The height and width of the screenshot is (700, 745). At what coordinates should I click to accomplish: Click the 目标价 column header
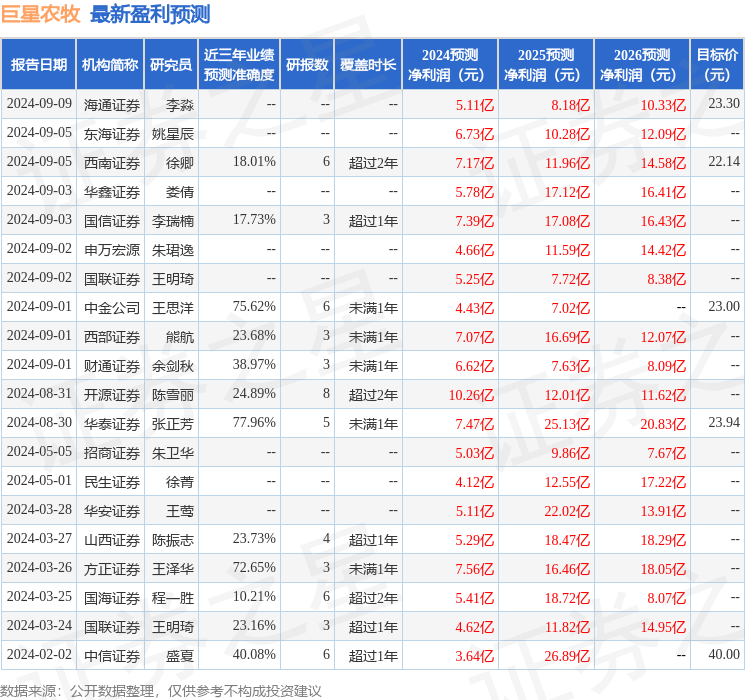click(717, 65)
